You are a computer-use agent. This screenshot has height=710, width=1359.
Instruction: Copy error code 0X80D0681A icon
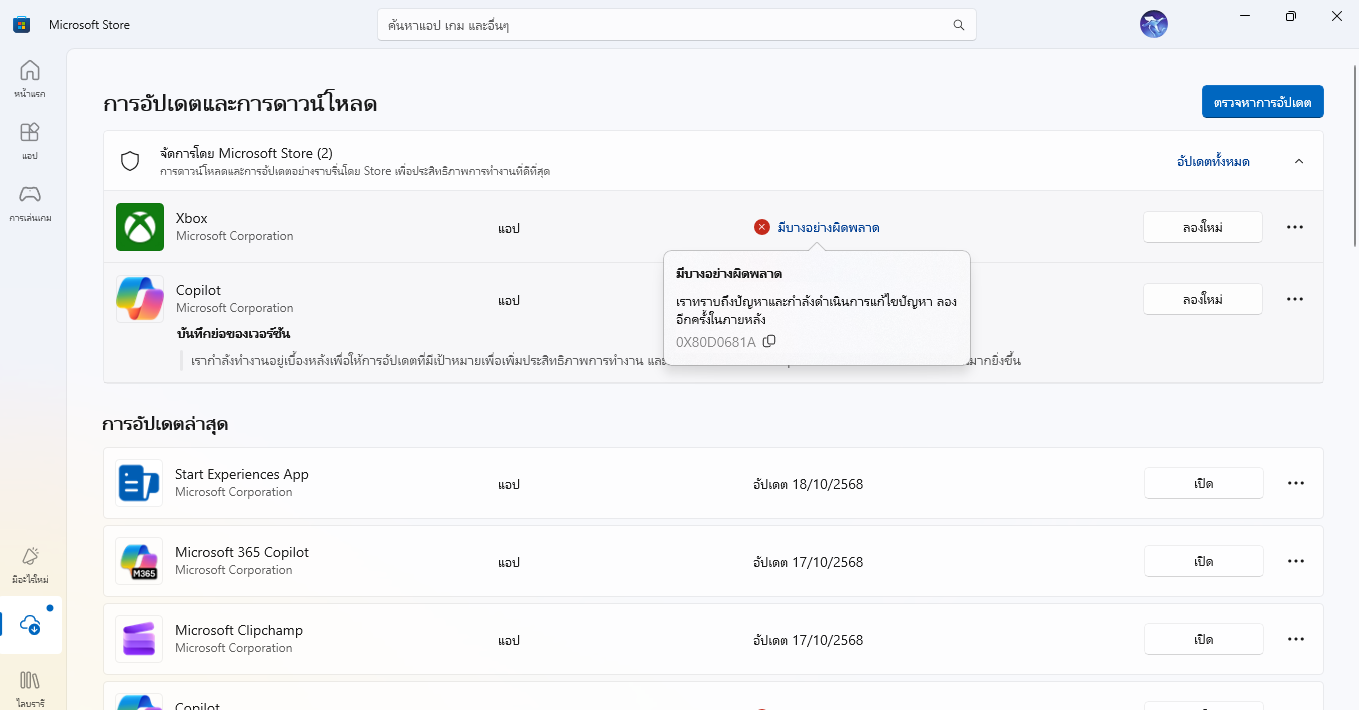769,342
